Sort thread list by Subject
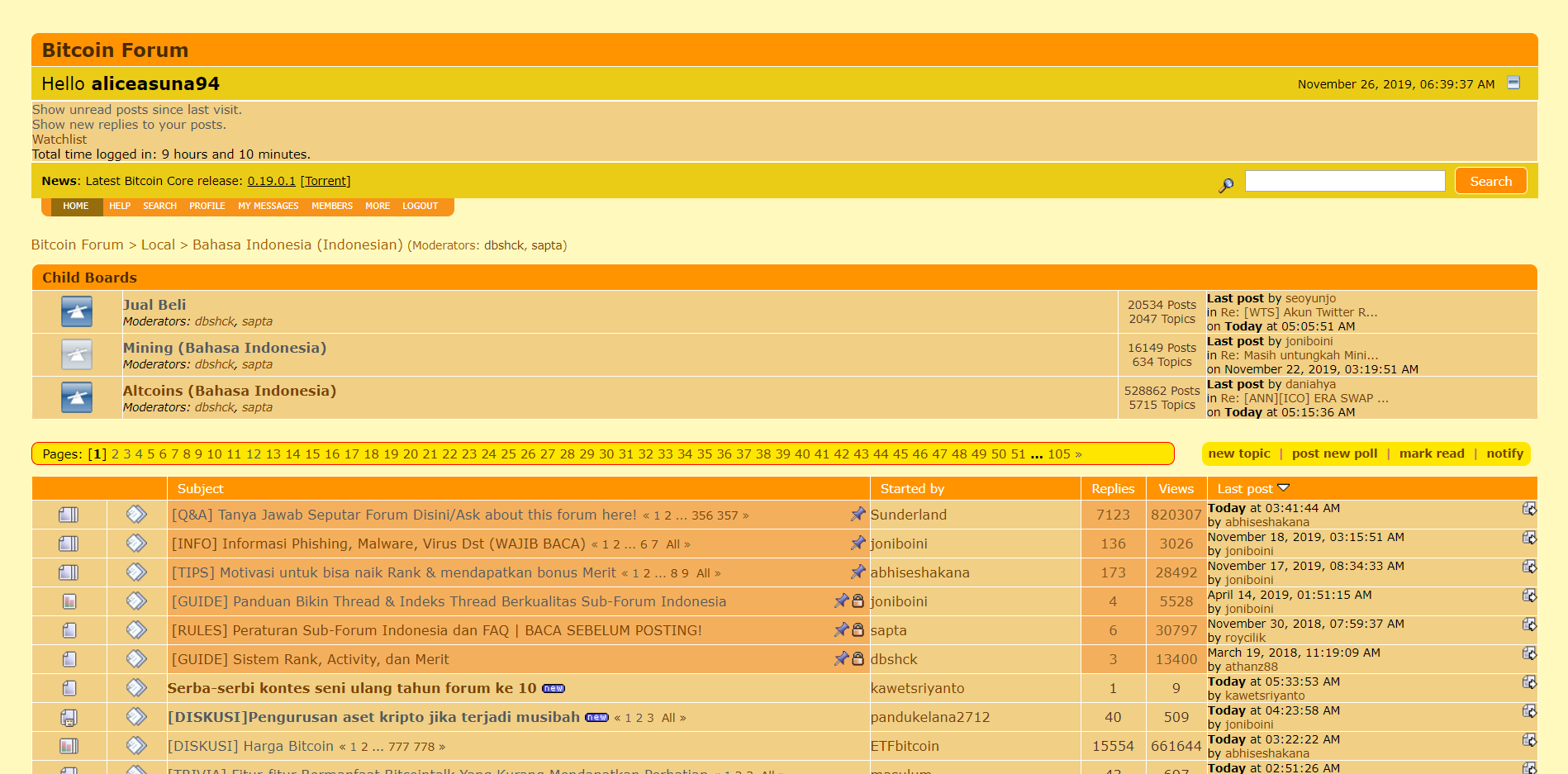Image resolution: width=1568 pixels, height=774 pixels. tap(200, 489)
